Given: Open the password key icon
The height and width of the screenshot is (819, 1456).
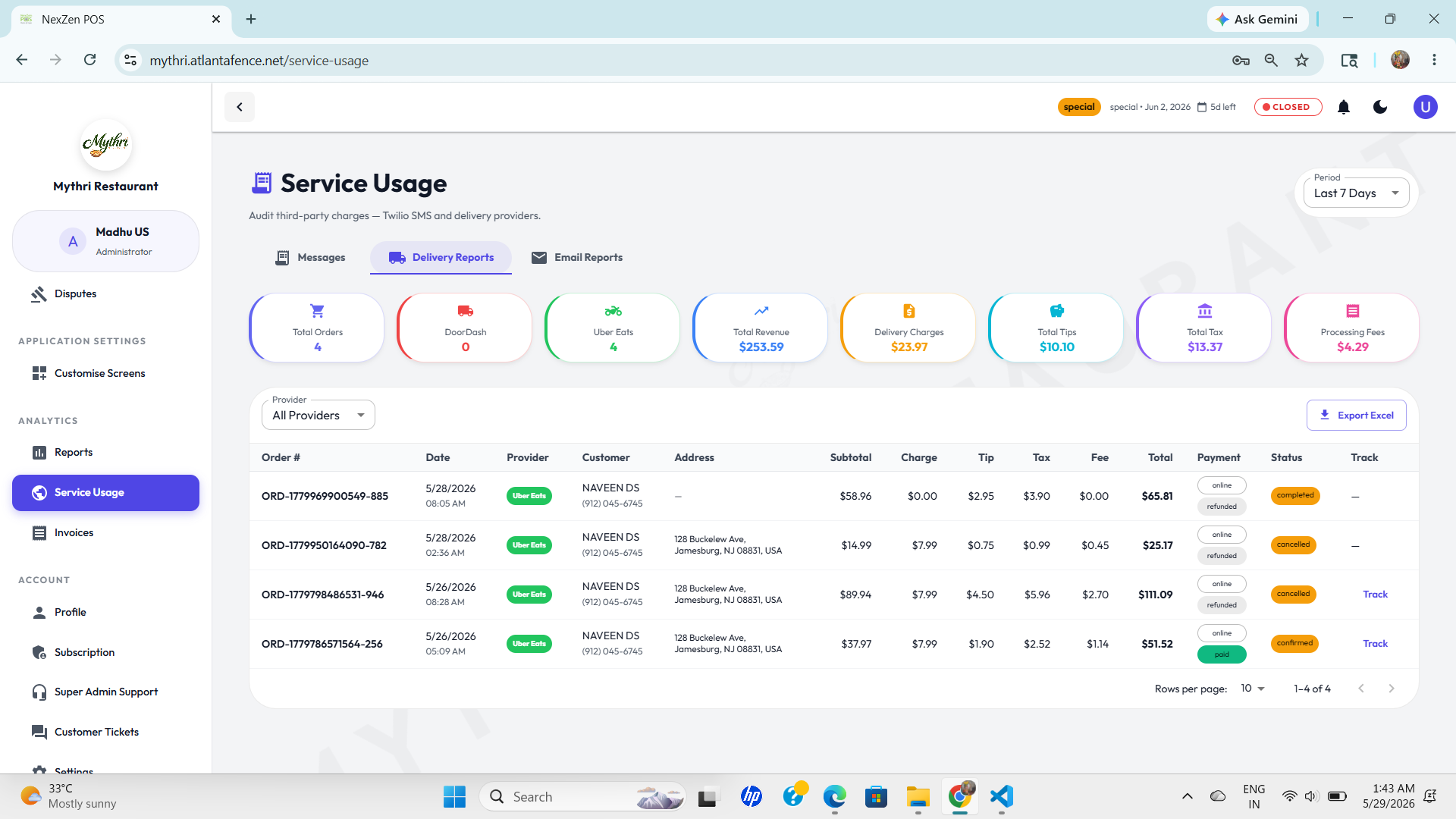Looking at the screenshot, I should [1241, 60].
